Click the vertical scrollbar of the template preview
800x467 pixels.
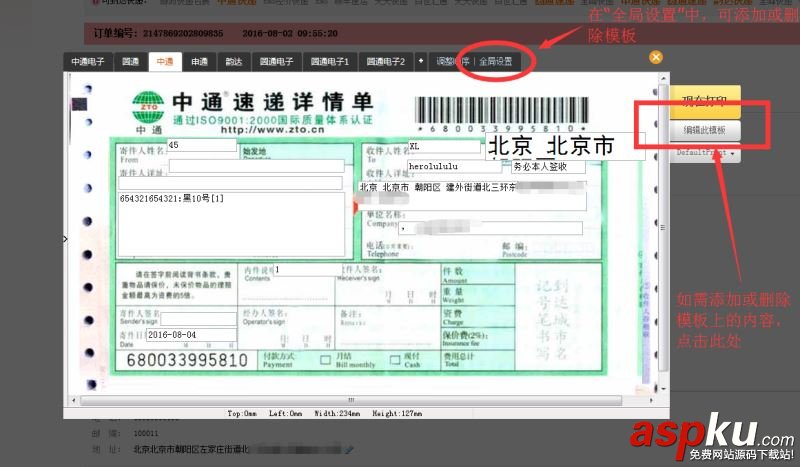coord(663,228)
